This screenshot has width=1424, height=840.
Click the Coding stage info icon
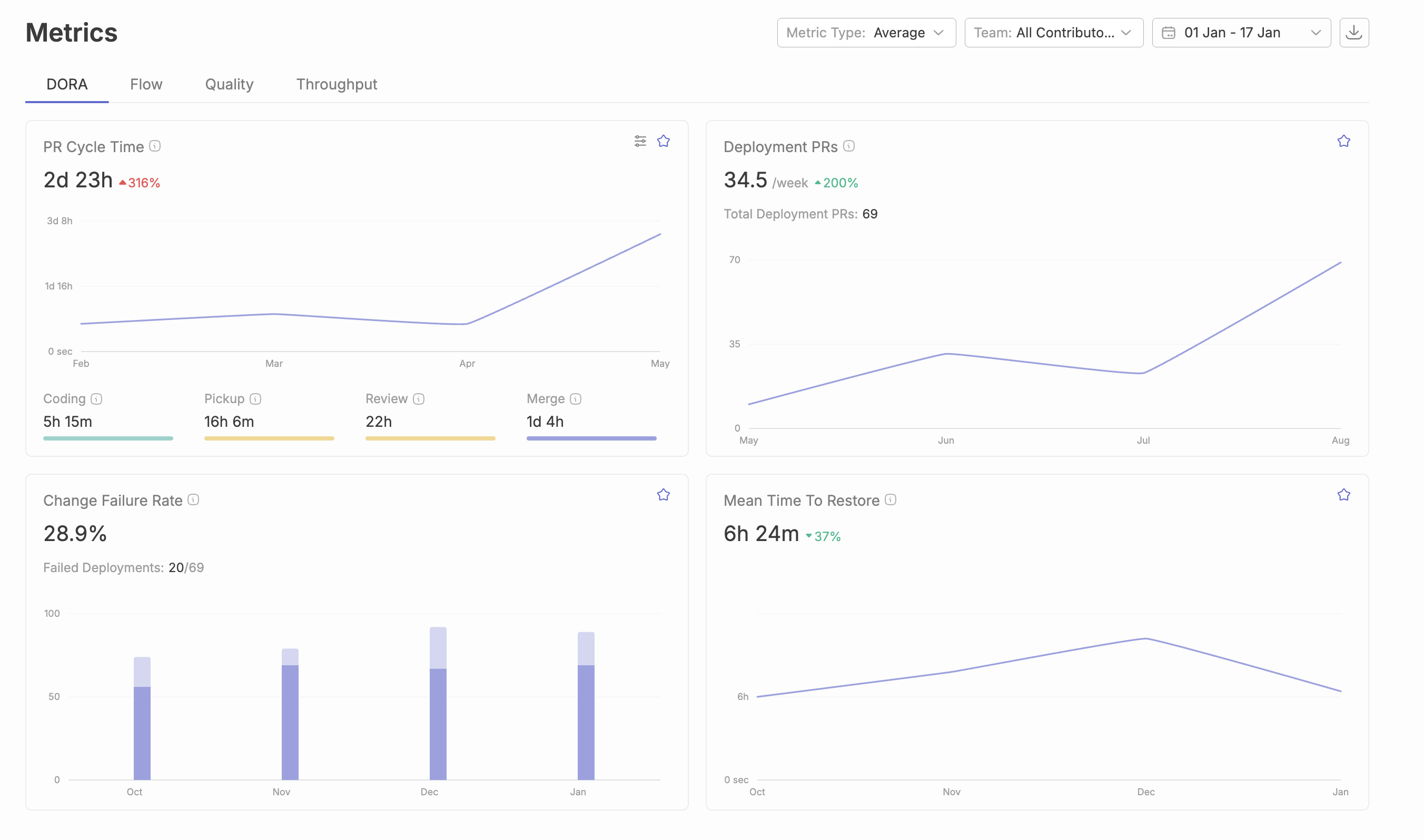(96, 398)
